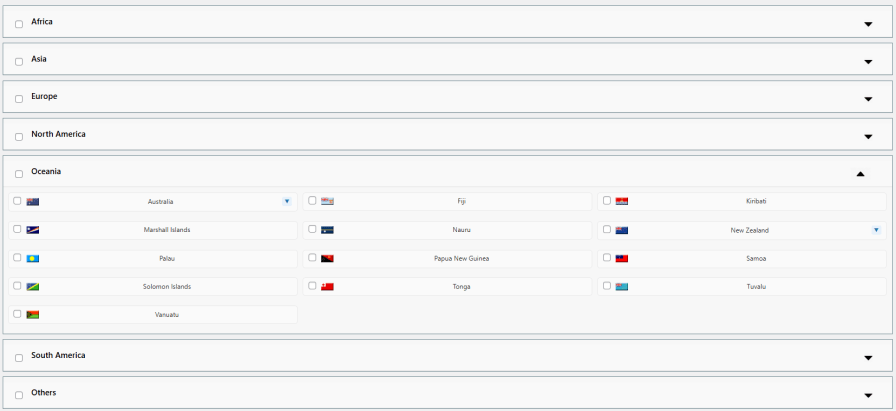Screen dimensions: 896x411
Task: Tick the New Zealand checkbox
Action: (607, 229)
